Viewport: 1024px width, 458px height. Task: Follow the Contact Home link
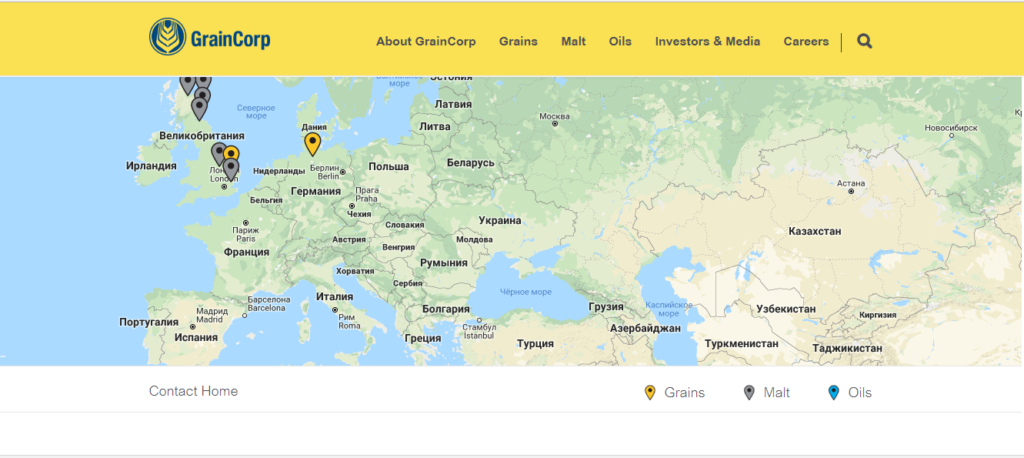click(193, 391)
